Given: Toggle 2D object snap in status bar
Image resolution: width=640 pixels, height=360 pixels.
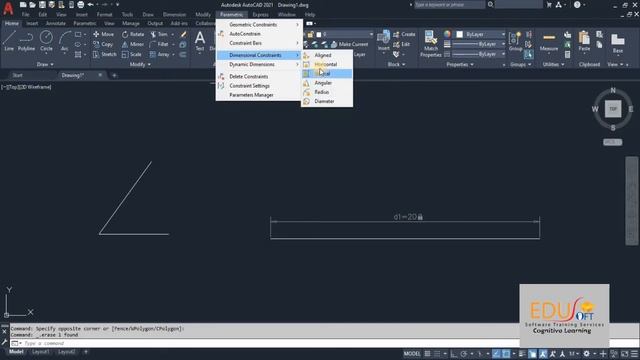Looking at the screenshot, I should click(506, 354).
